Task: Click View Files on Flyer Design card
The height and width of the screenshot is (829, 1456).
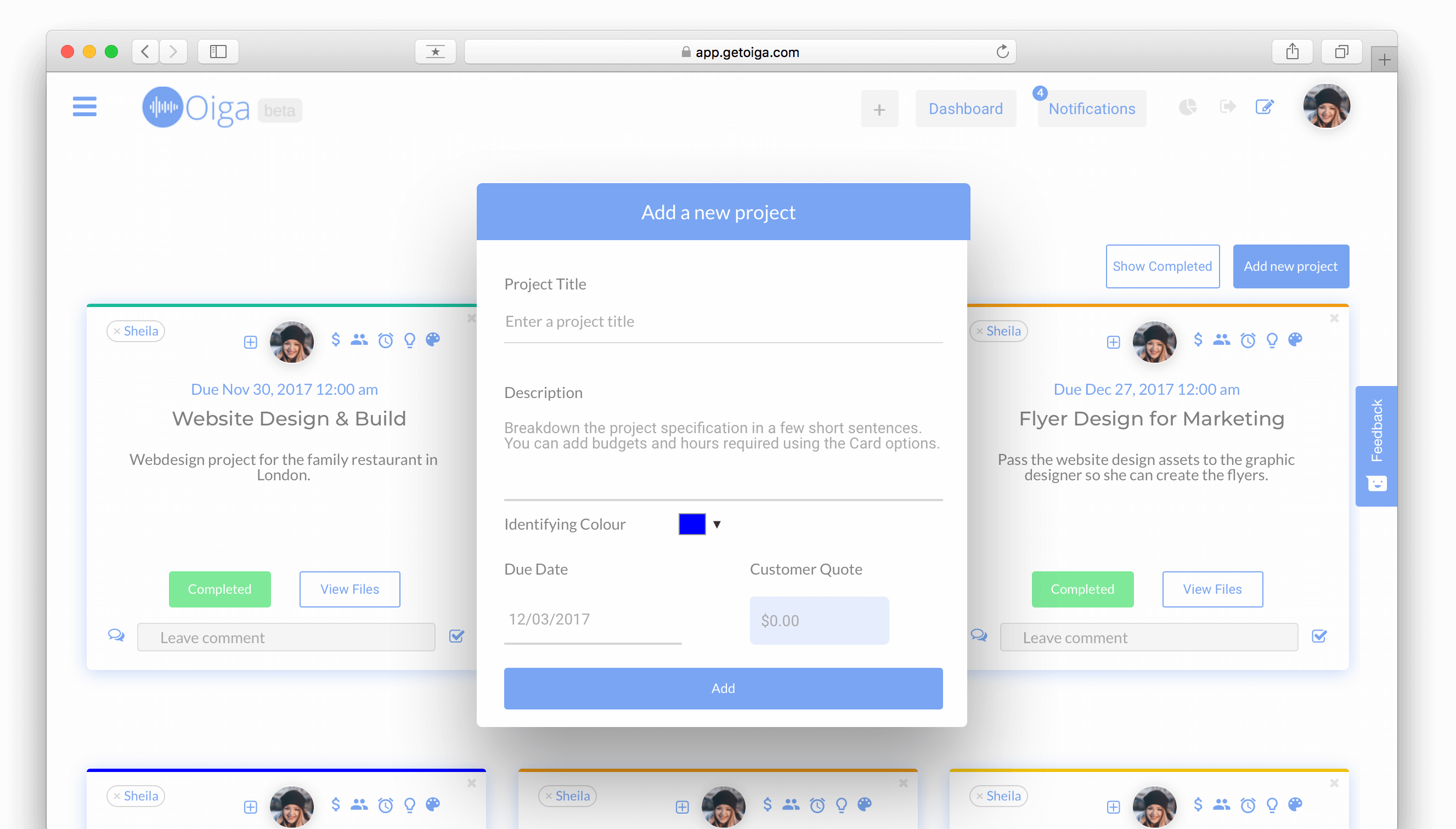Action: tap(1212, 589)
